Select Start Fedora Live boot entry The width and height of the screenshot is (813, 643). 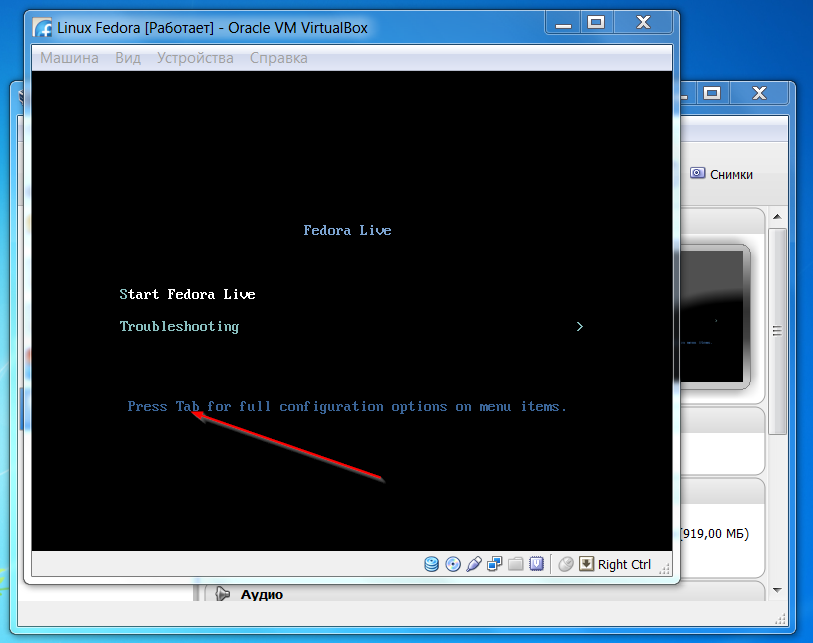(187, 294)
